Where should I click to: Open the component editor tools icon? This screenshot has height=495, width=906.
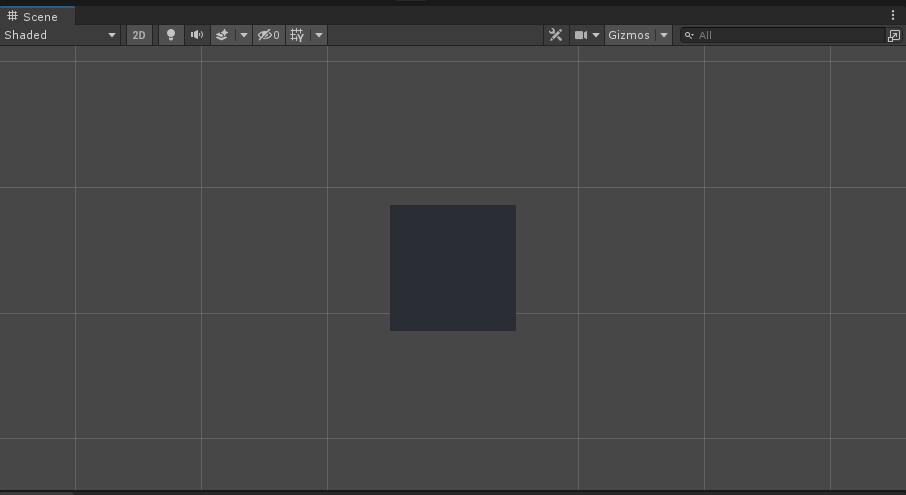tap(556, 35)
